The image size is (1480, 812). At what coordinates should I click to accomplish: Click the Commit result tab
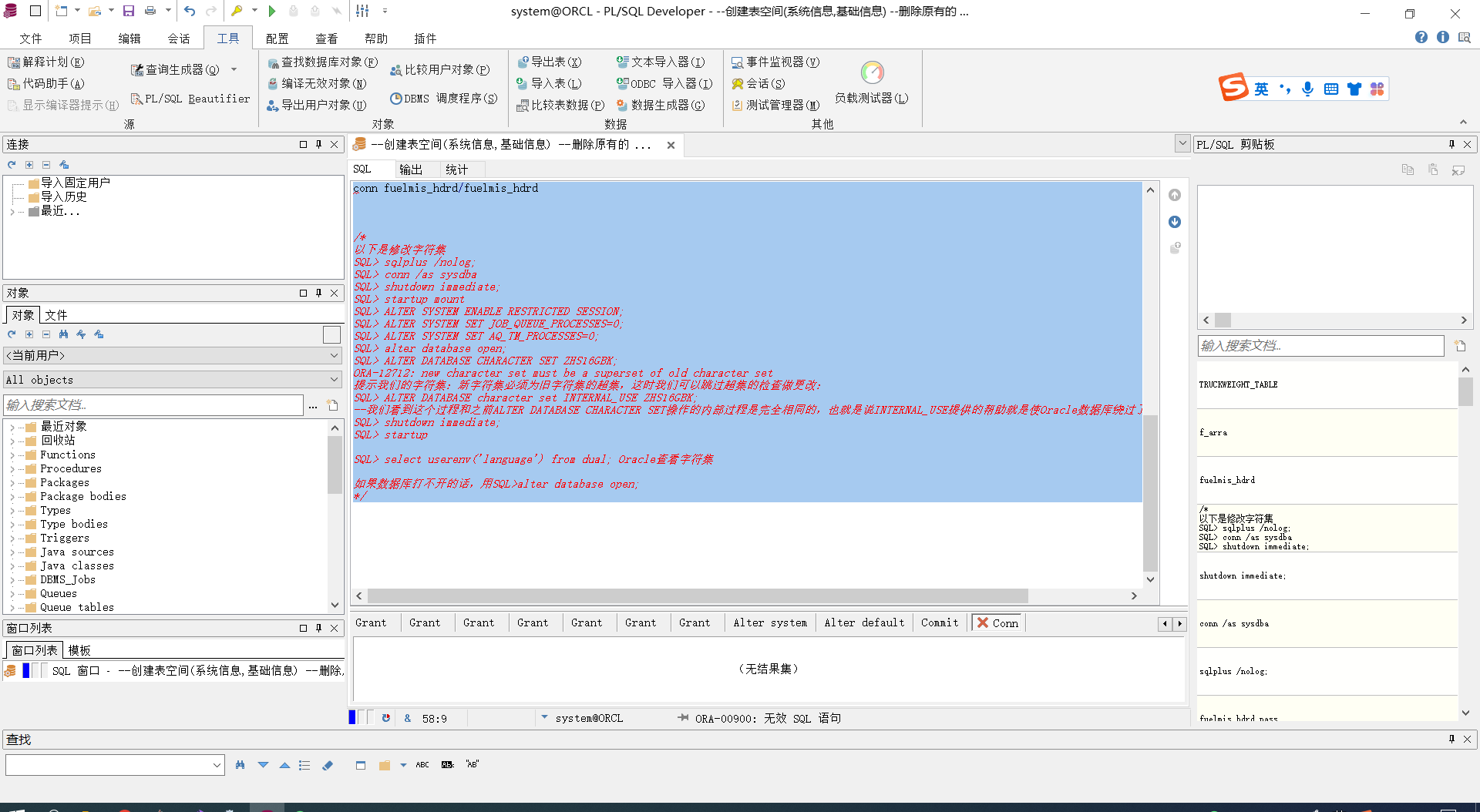(940, 622)
